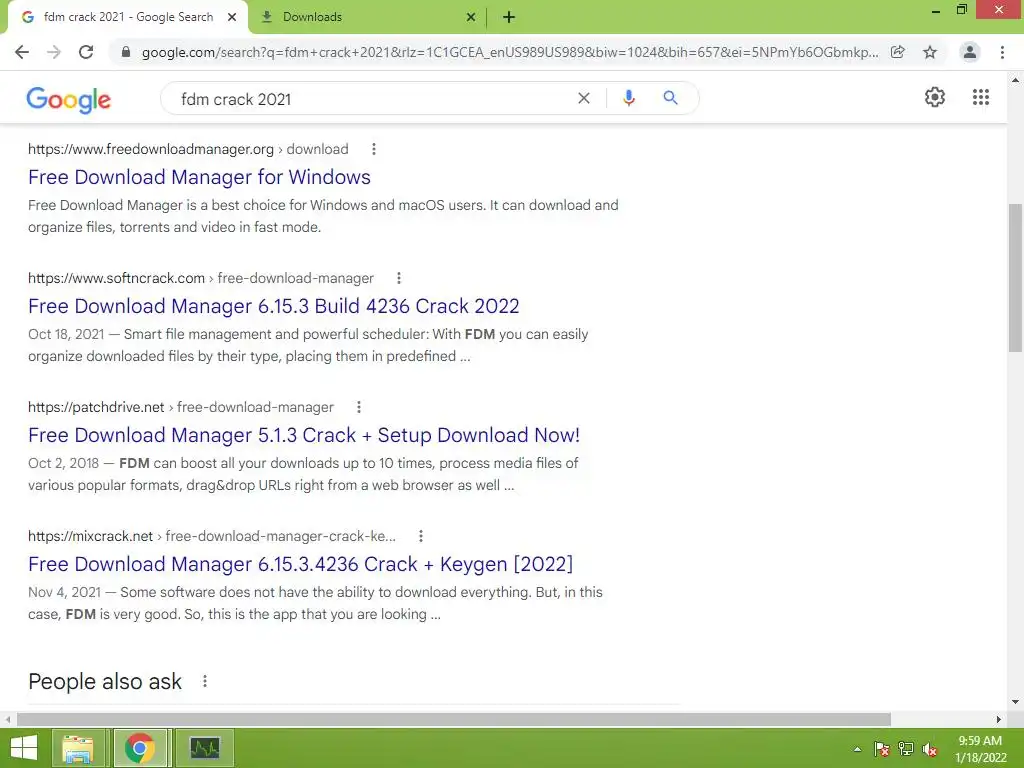The image size is (1024, 768).
Task: Focus the browser address bar
Action: tap(509, 52)
